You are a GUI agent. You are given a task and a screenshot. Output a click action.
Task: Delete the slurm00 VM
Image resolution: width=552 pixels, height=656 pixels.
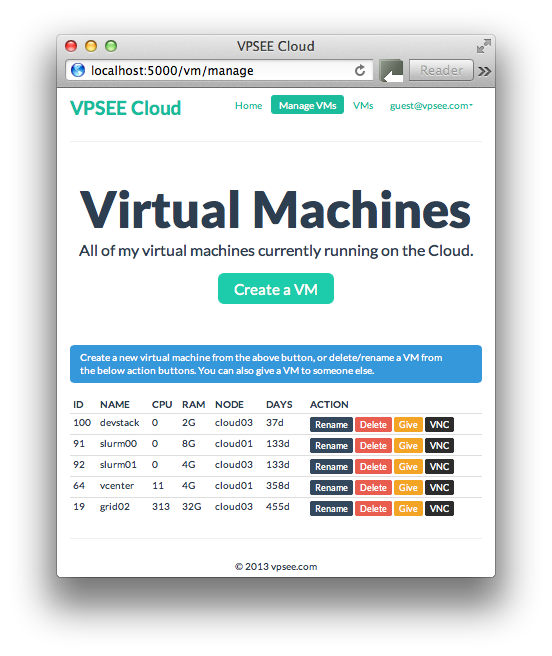point(373,446)
